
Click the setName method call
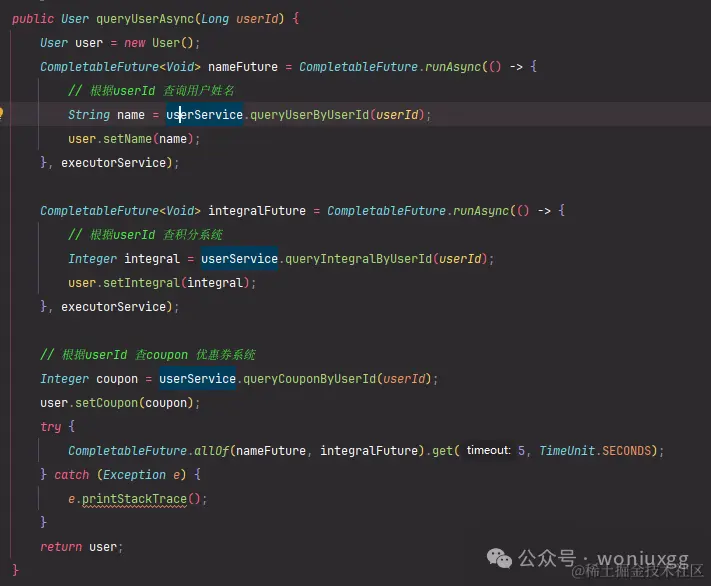(127, 139)
